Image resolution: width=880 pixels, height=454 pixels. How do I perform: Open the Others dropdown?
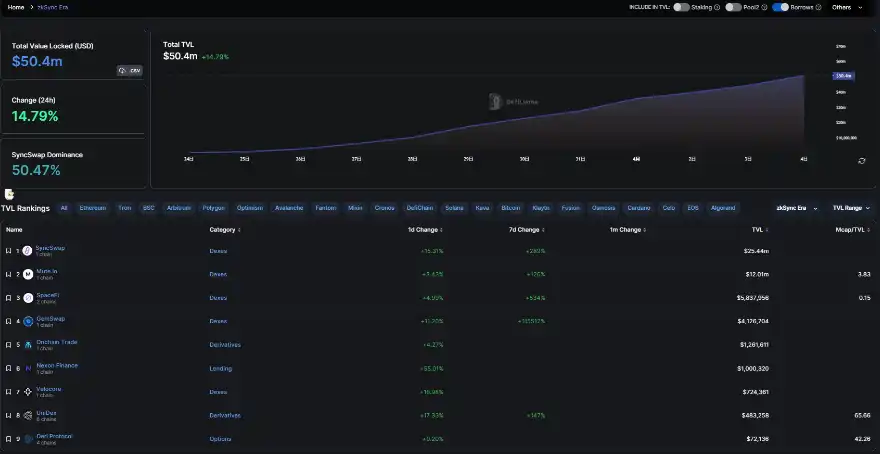[x=847, y=7]
